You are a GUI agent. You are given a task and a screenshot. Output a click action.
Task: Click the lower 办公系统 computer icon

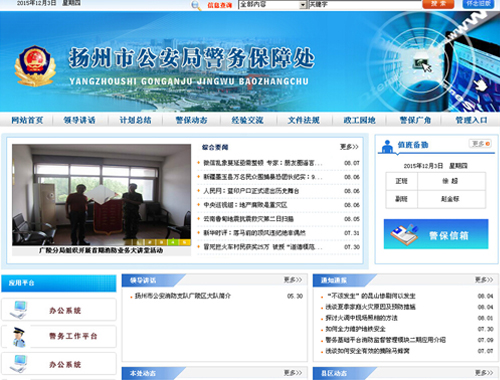[x=19, y=364]
